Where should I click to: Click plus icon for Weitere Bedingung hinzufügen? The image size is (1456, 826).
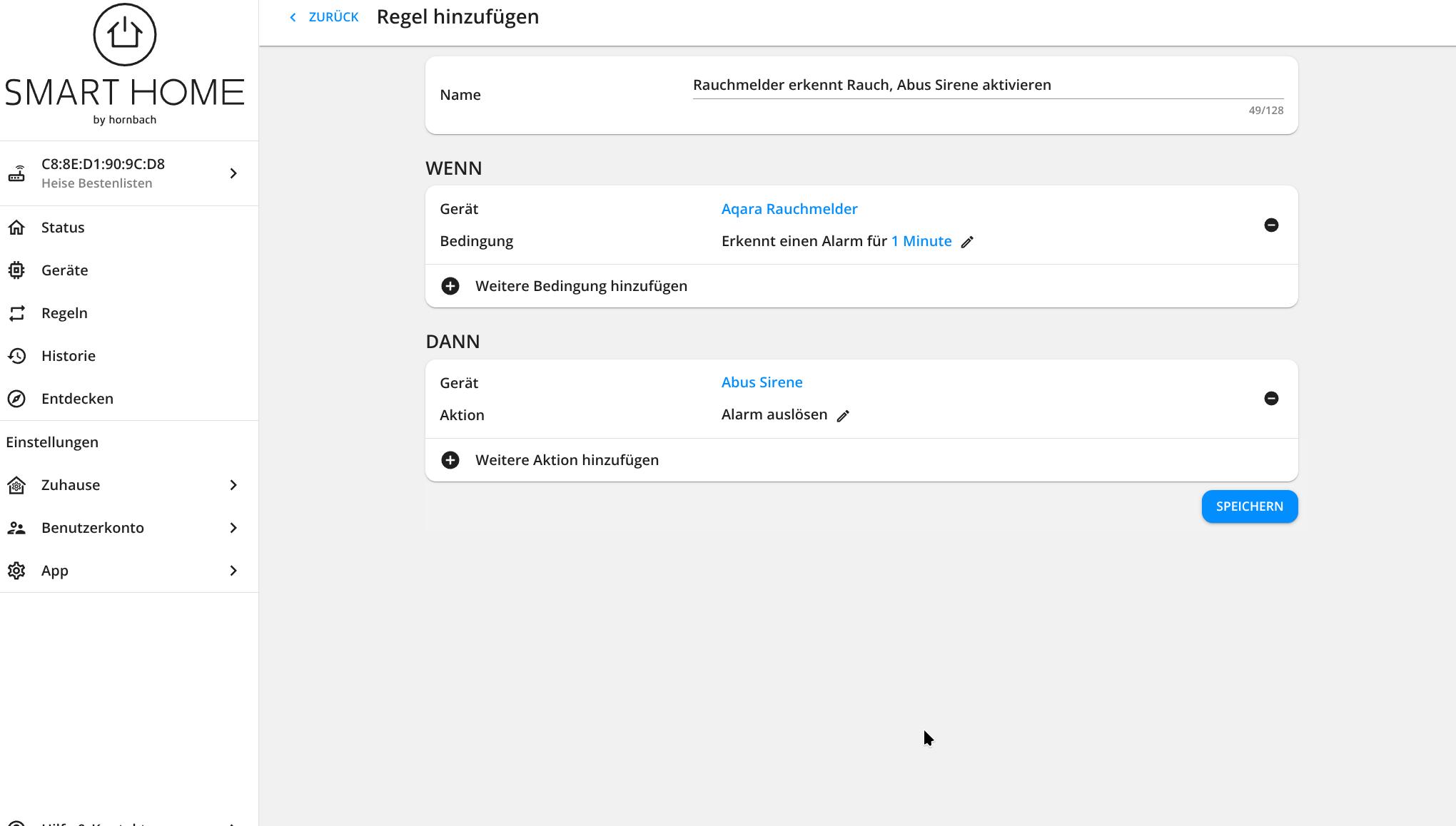click(450, 286)
